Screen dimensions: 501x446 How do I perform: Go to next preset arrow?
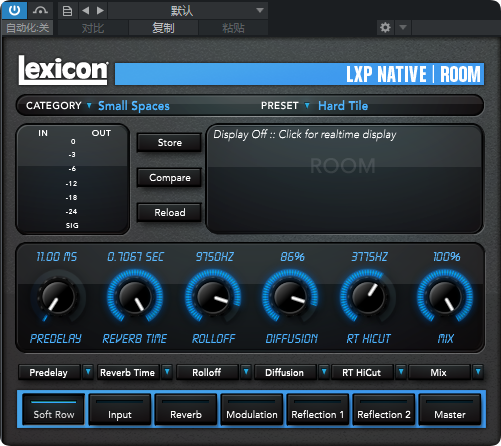(100, 11)
